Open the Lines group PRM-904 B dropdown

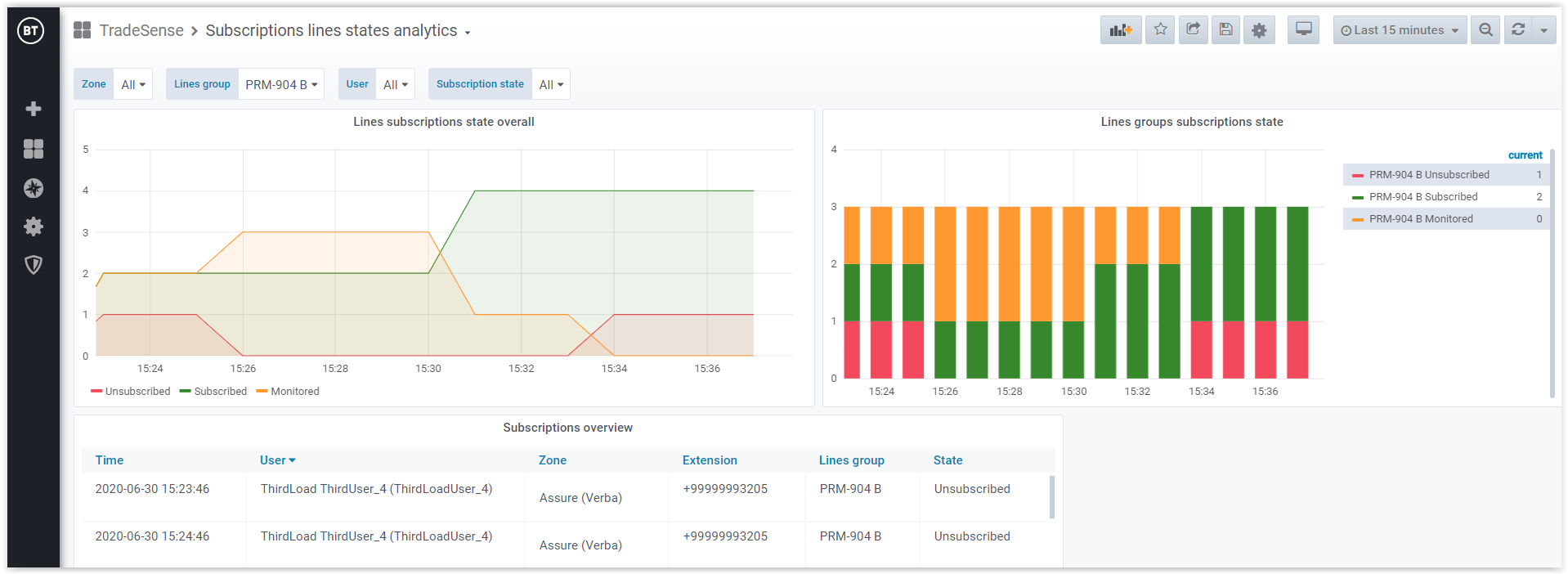[281, 84]
